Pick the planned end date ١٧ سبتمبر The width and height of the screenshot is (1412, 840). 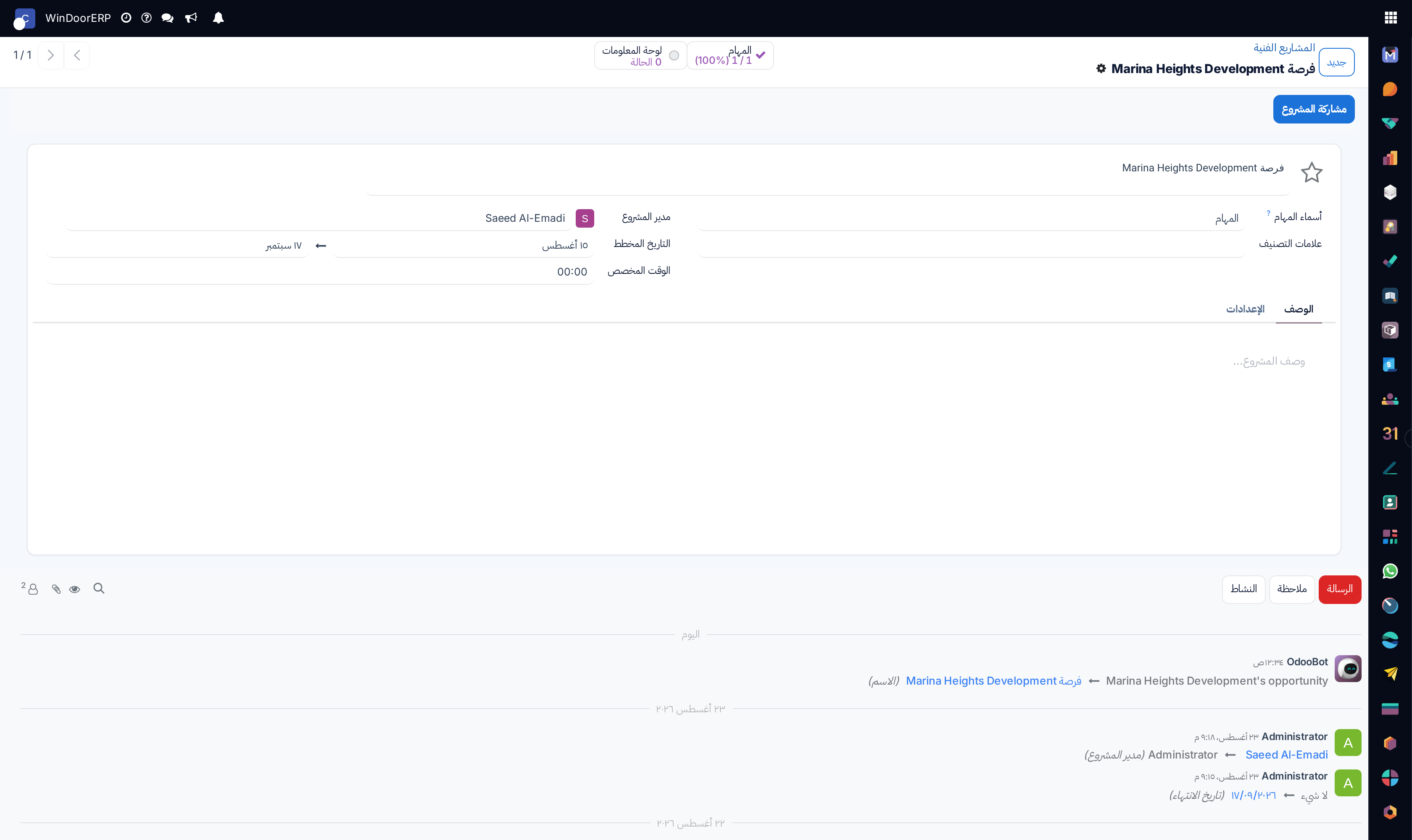click(x=177, y=245)
